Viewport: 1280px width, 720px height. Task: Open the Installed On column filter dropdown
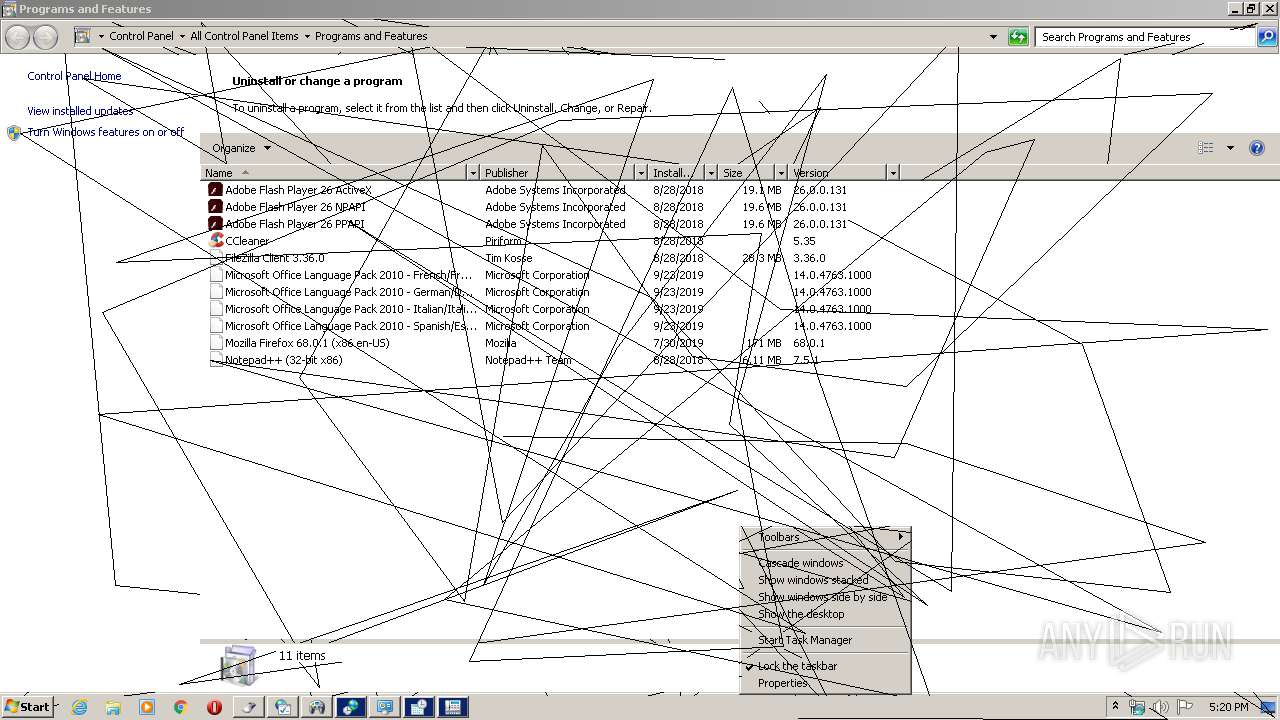pos(711,173)
